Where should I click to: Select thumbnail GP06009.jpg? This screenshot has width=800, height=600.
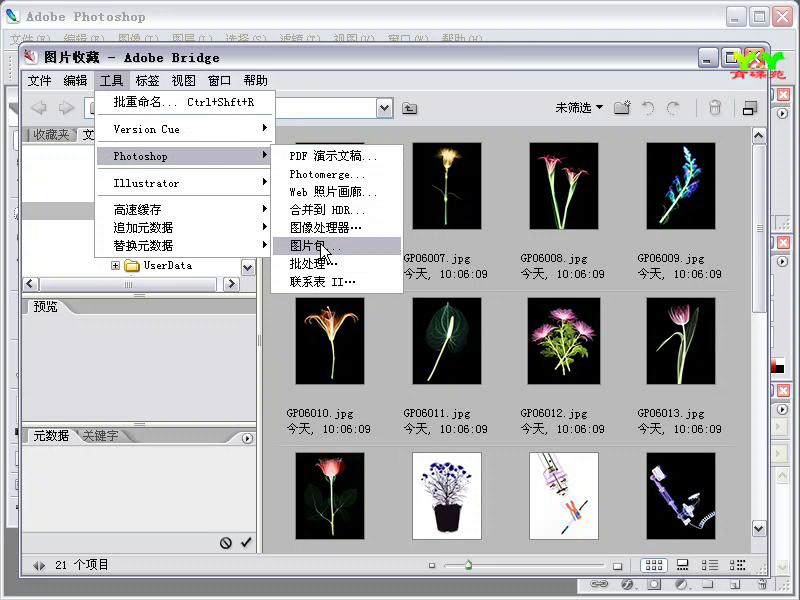point(681,186)
